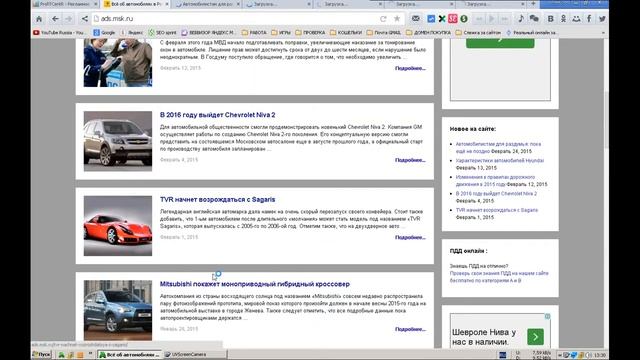This screenshot has width=640, height=360.
Task: Close the active Всё об автомобилях tab
Action: coord(167,4)
